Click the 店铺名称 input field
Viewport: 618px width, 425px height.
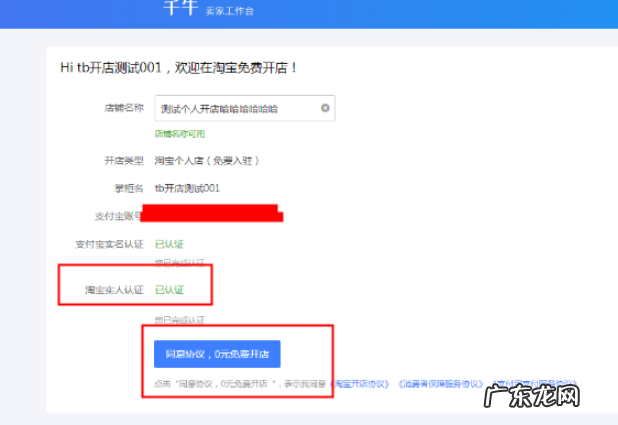pos(245,108)
